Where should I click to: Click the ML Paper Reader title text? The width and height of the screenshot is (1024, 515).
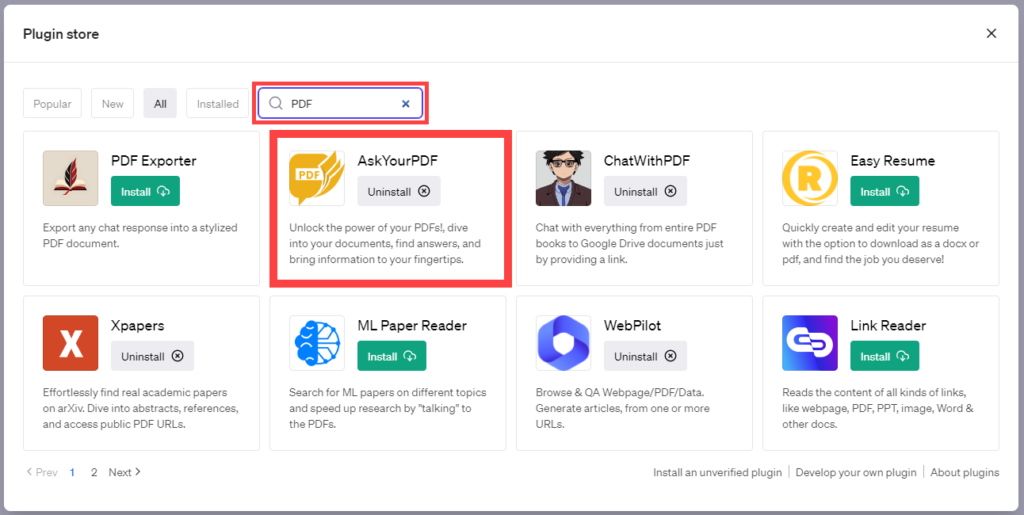click(412, 326)
